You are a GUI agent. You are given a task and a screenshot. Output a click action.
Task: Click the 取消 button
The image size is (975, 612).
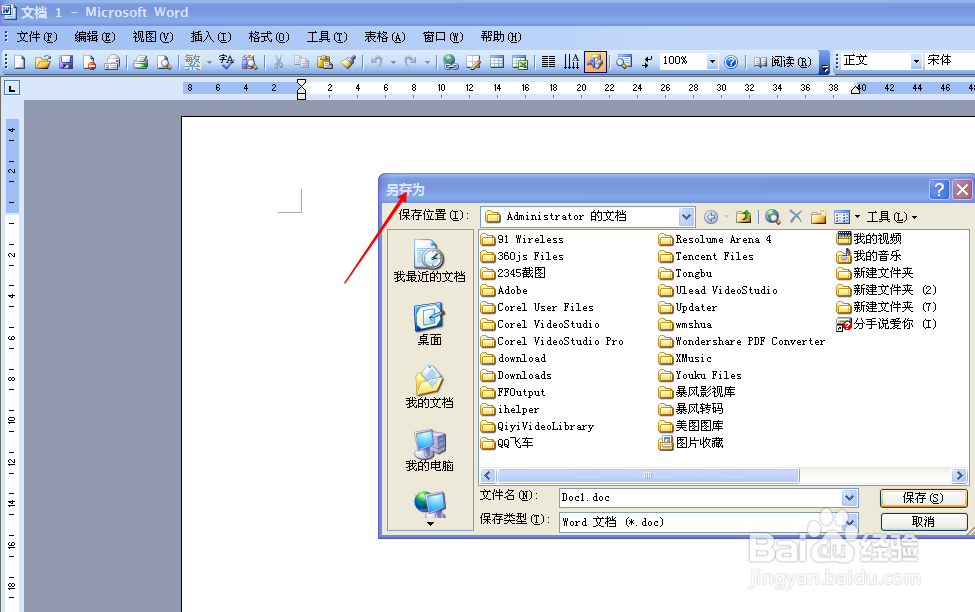pos(923,521)
